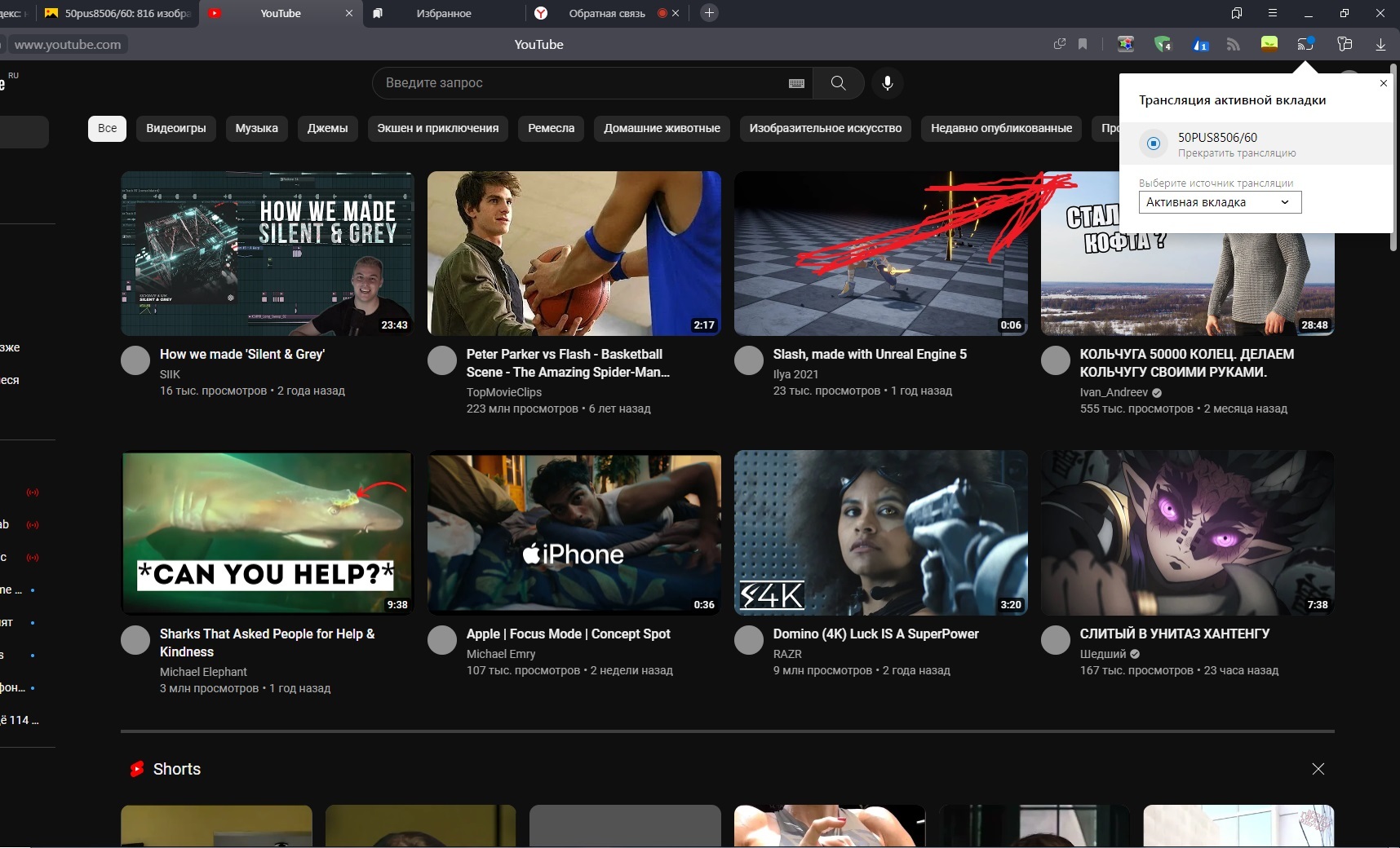The image size is (1400, 848).
Task: Click the Ilya 2021 channel avatar
Action: pos(749,360)
